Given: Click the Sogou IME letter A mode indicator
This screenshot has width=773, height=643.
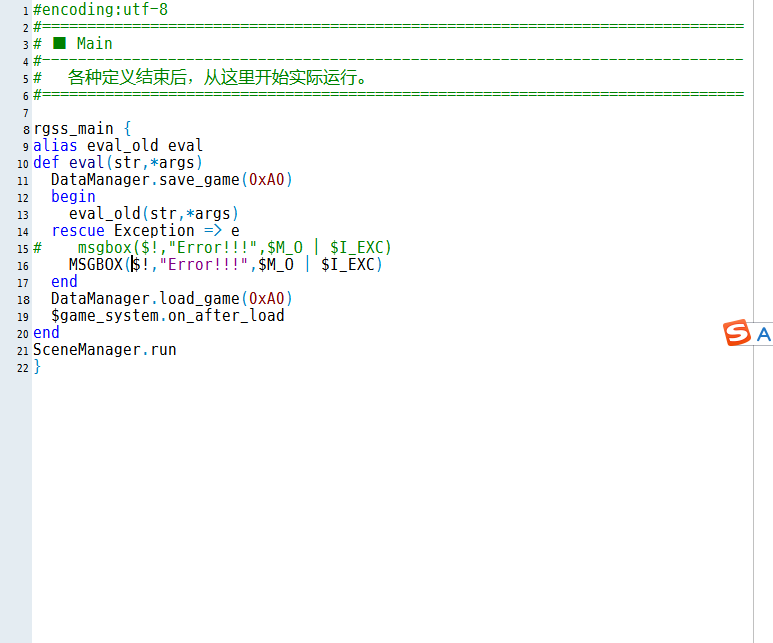Looking at the screenshot, I should (x=764, y=334).
